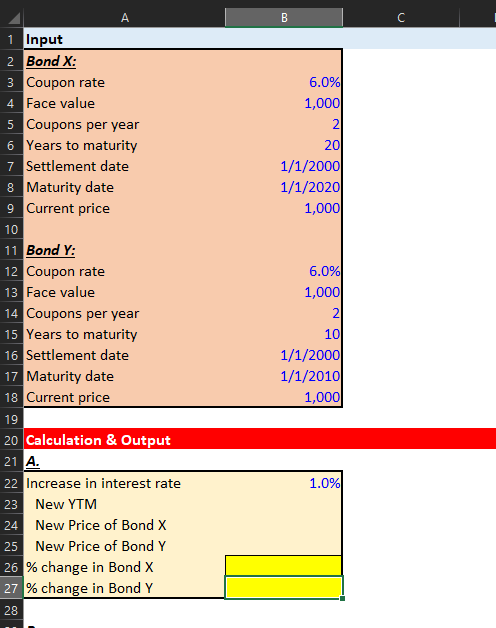Select row 28 header
Viewport: 496px width, 628px height.
[11, 610]
